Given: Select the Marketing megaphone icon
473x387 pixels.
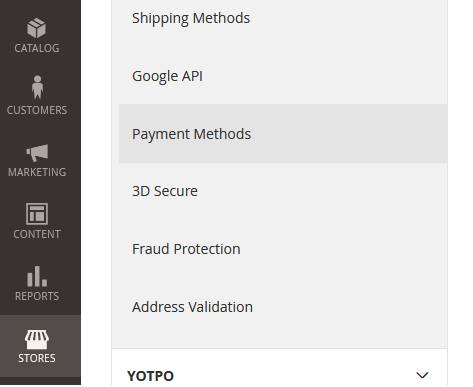Looking at the screenshot, I should click(37, 153).
